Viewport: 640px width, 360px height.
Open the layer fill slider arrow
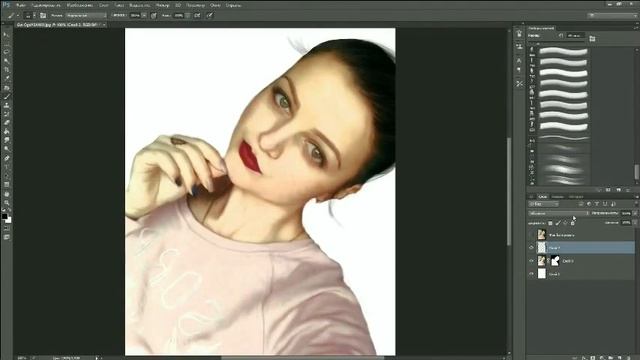click(x=635, y=223)
